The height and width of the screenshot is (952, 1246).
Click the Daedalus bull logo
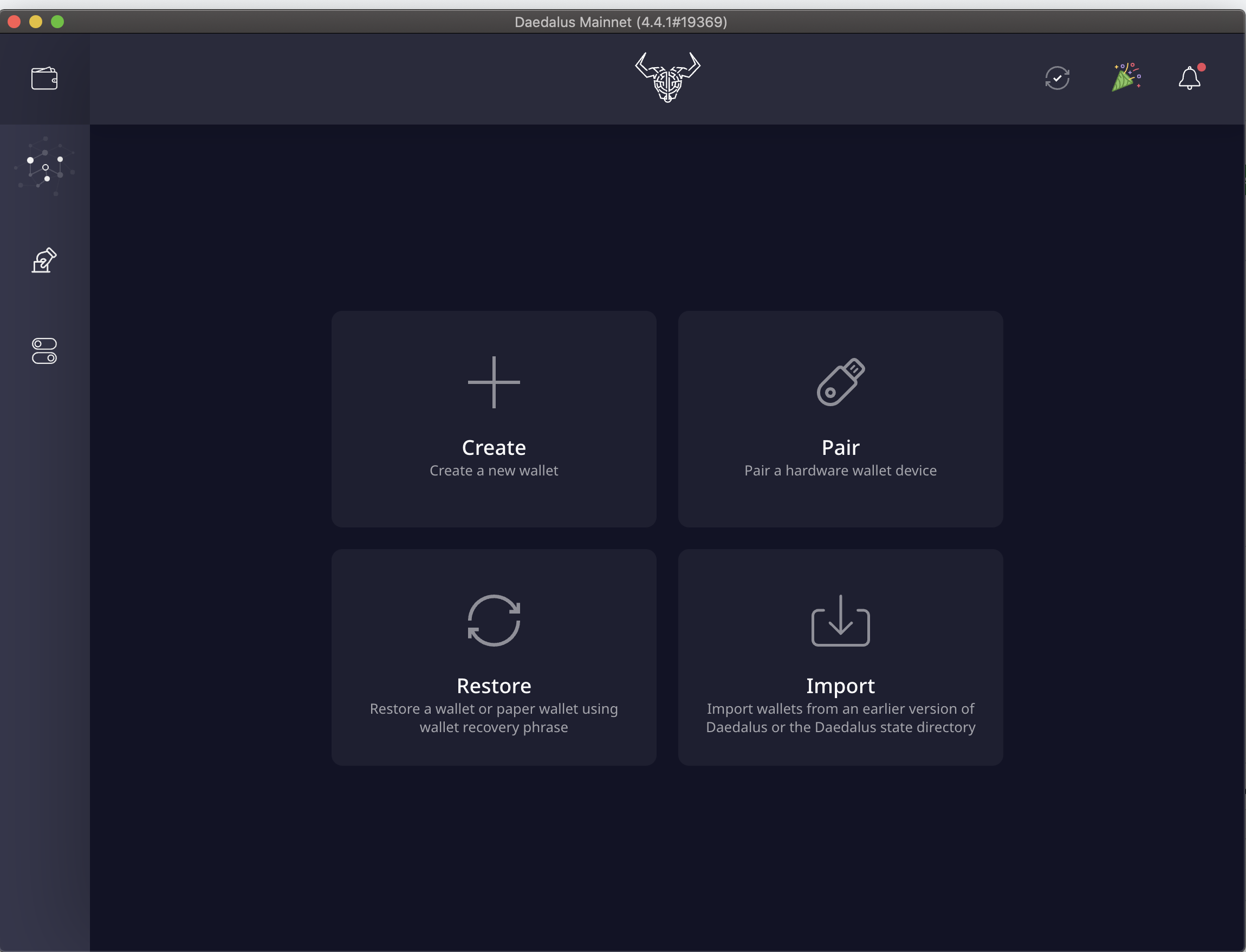(667, 77)
